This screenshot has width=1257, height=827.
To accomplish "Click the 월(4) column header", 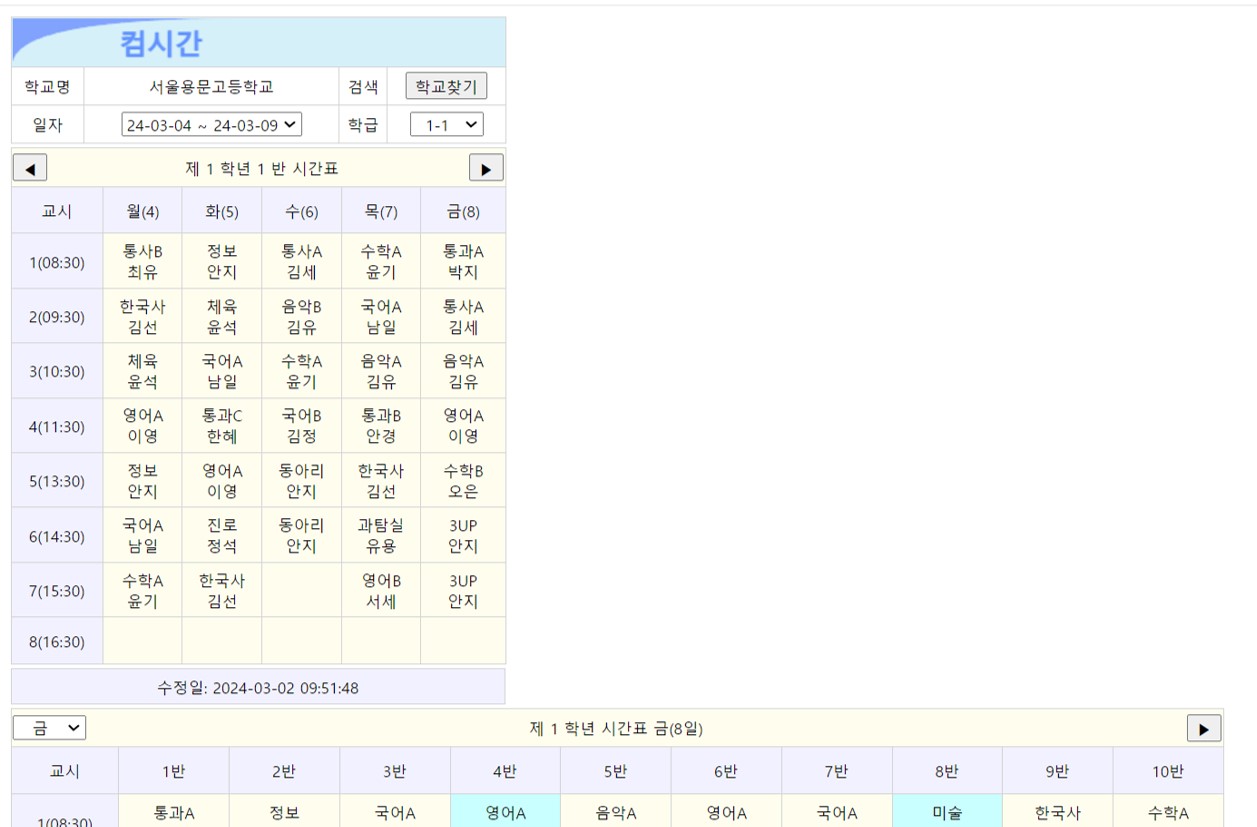I will pos(143,211).
